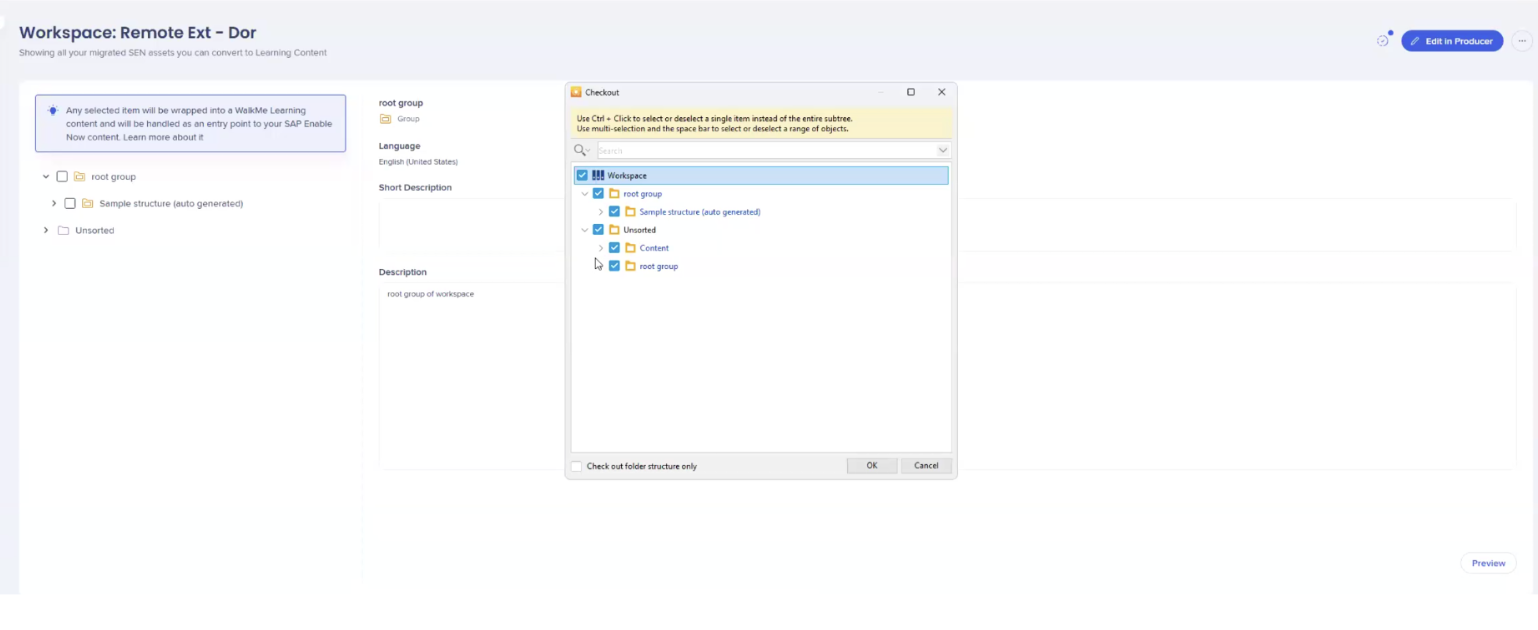Click the search magnifier icon in Checkout
The height and width of the screenshot is (630, 1538).
[580, 151]
